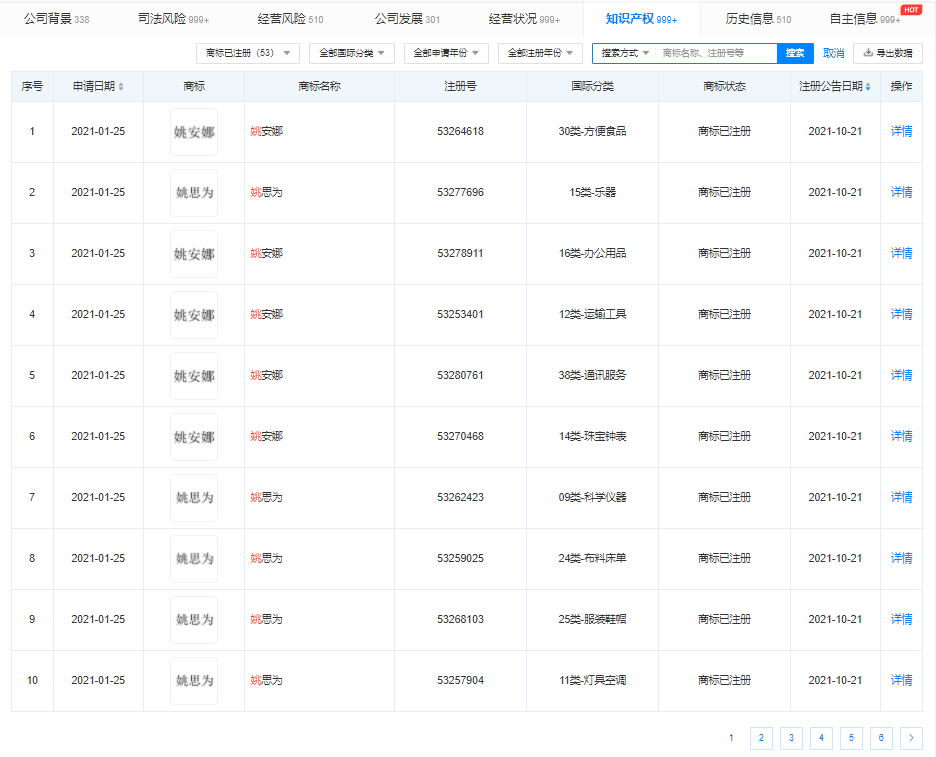This screenshot has width=936, height=757.
Task: Open the 全部申请年份 dropdown
Action: (446, 53)
